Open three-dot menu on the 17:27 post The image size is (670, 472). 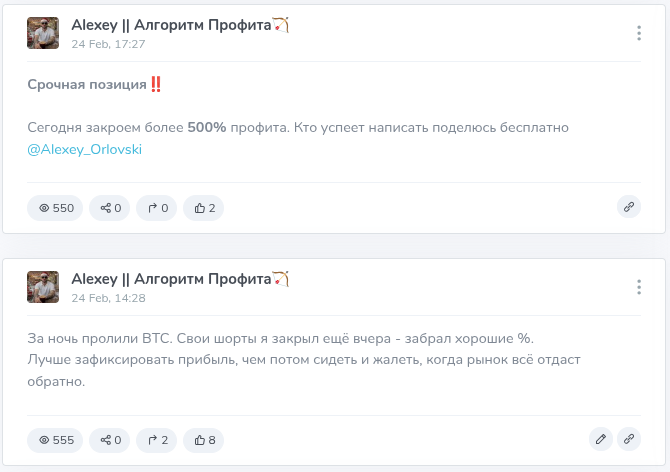pos(639,33)
